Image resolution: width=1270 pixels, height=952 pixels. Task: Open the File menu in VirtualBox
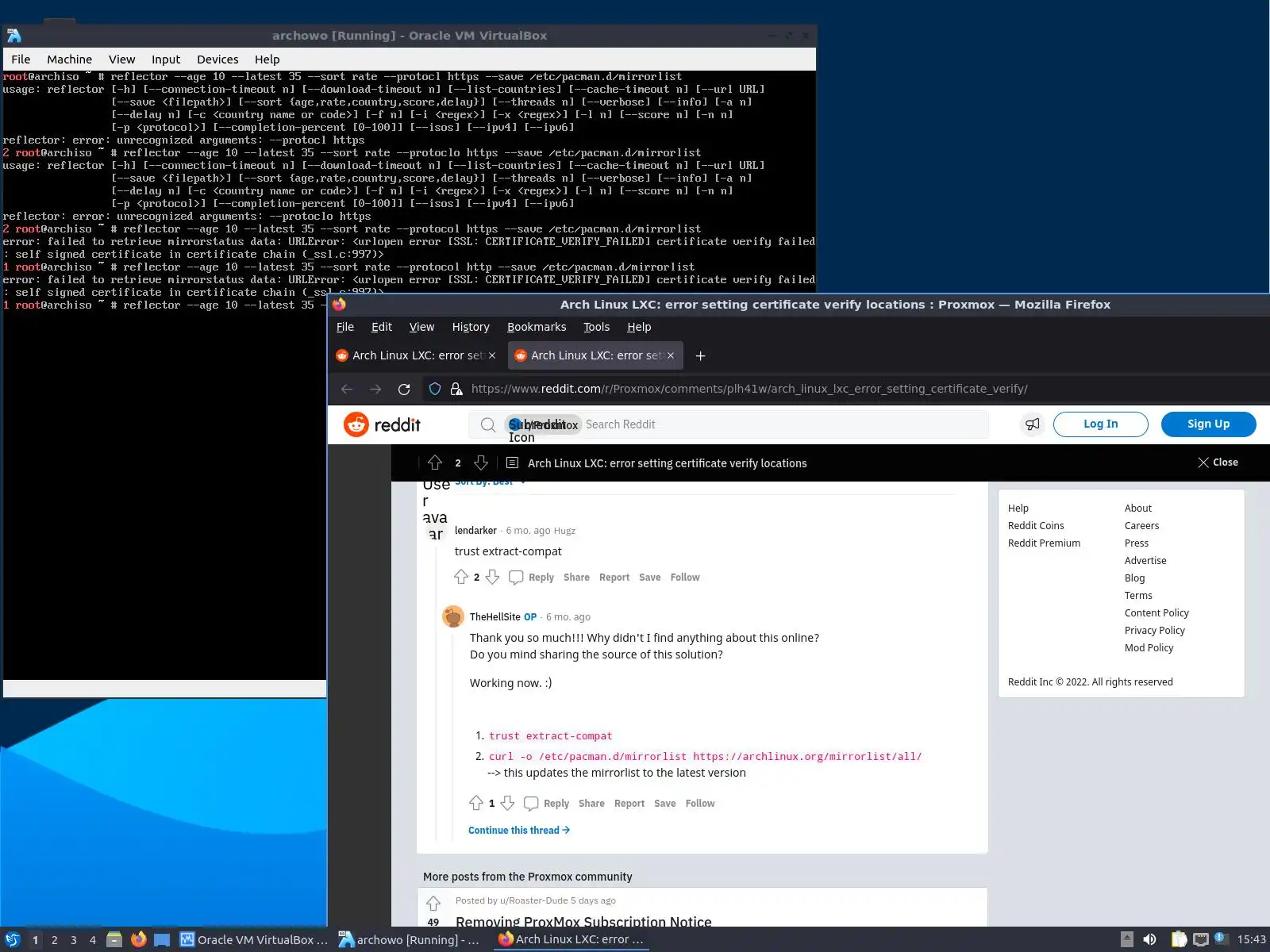21,59
